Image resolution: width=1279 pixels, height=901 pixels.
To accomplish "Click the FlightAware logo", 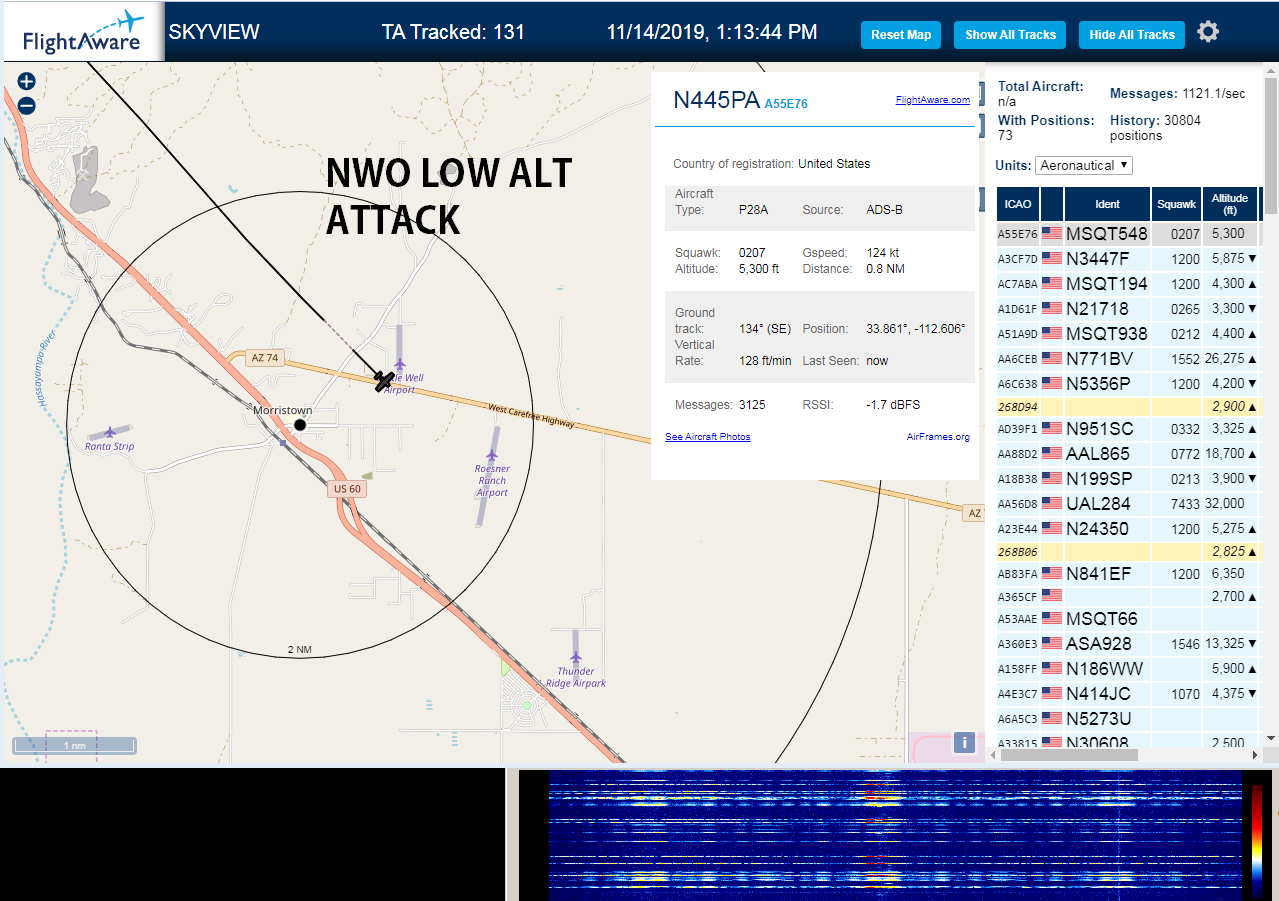I will click(83, 32).
